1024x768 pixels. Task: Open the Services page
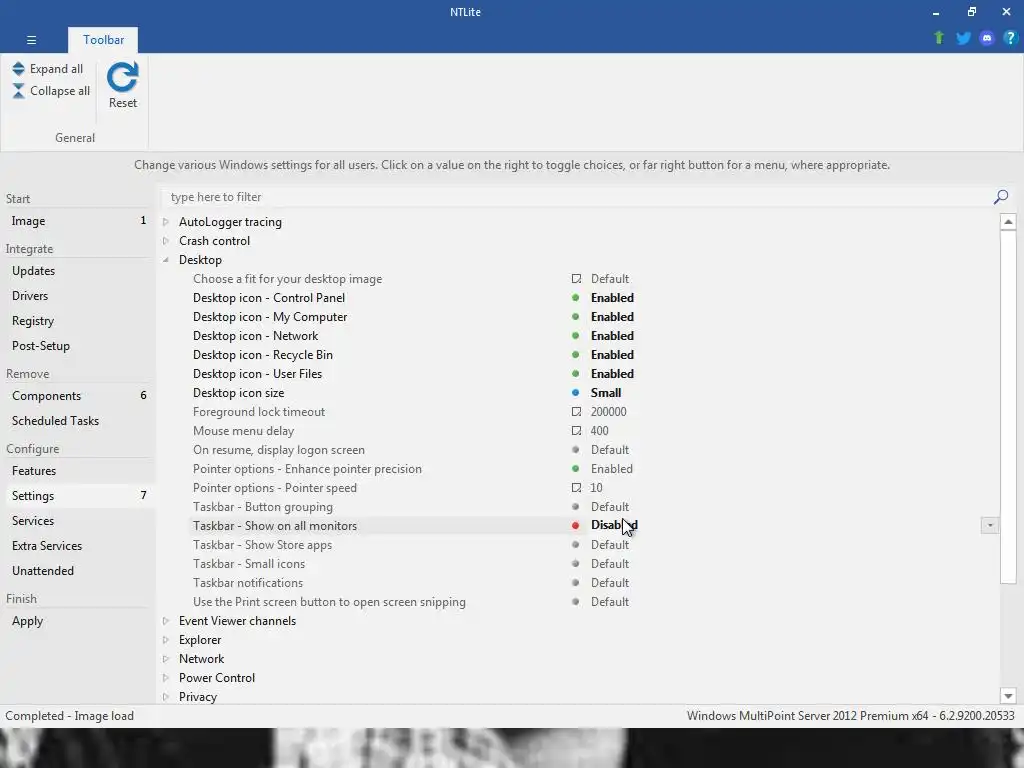pos(78,520)
